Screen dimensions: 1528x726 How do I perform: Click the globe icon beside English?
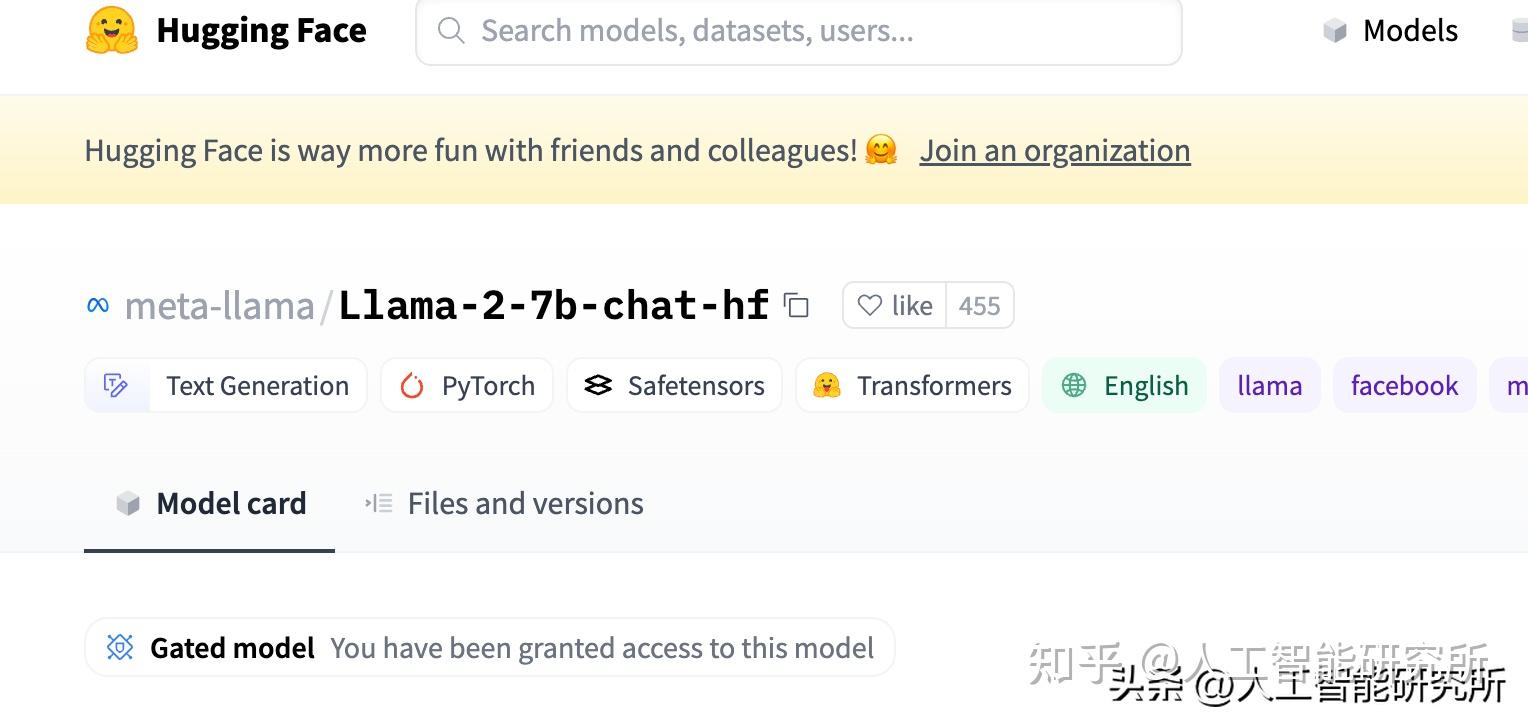1074,386
